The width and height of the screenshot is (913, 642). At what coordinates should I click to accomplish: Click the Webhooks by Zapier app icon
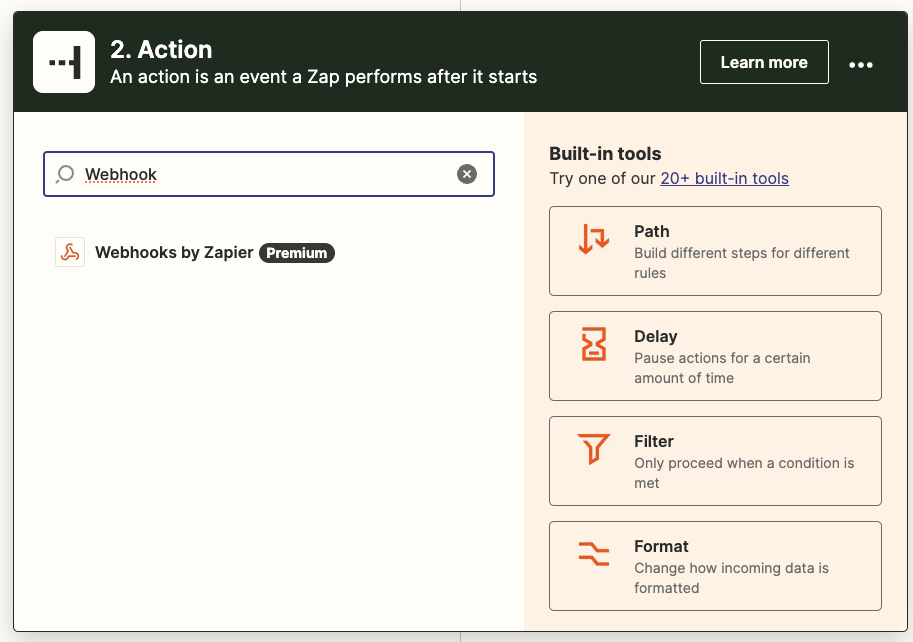pyautogui.click(x=70, y=252)
